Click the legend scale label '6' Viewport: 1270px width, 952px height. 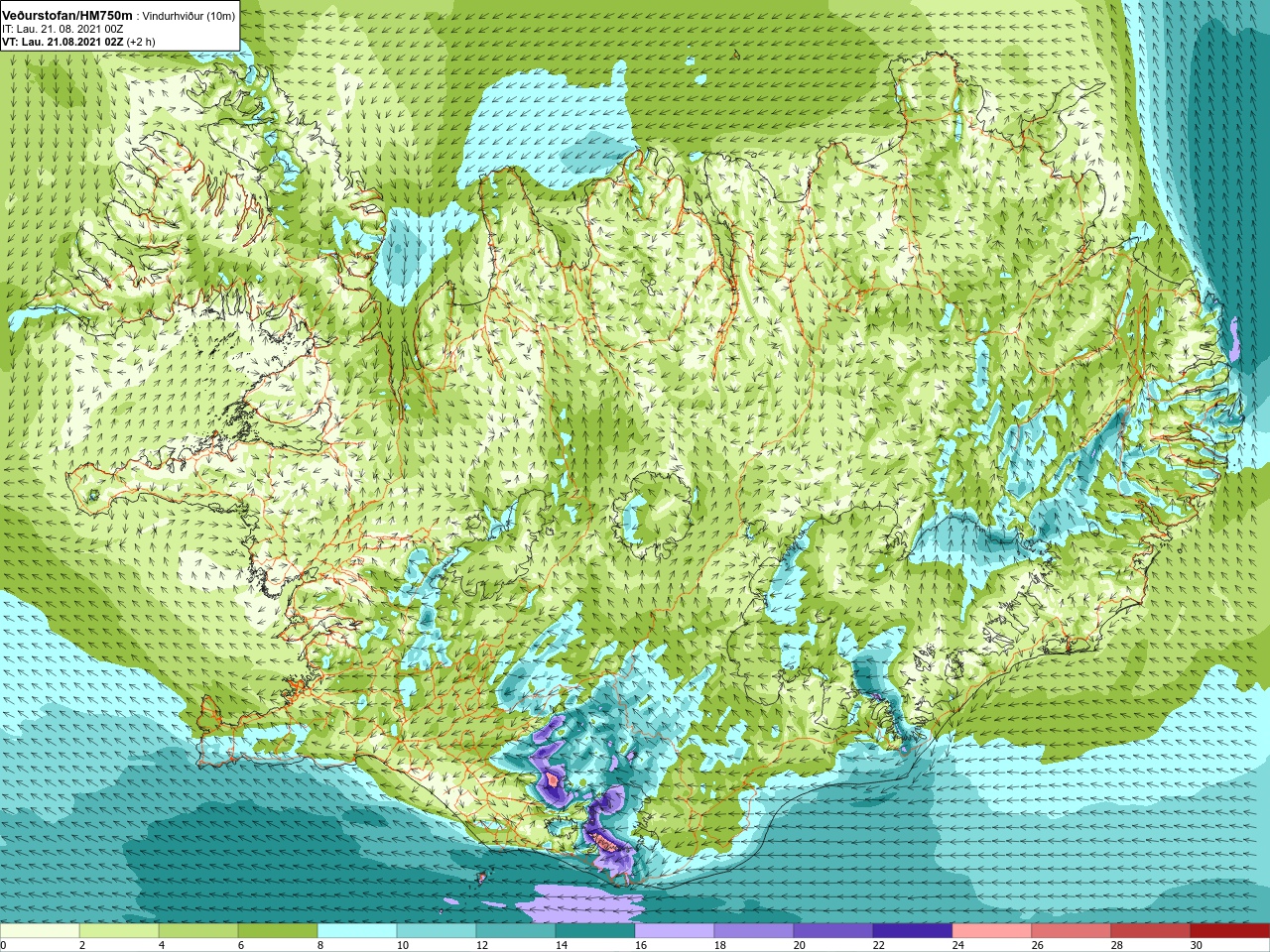pos(242,945)
